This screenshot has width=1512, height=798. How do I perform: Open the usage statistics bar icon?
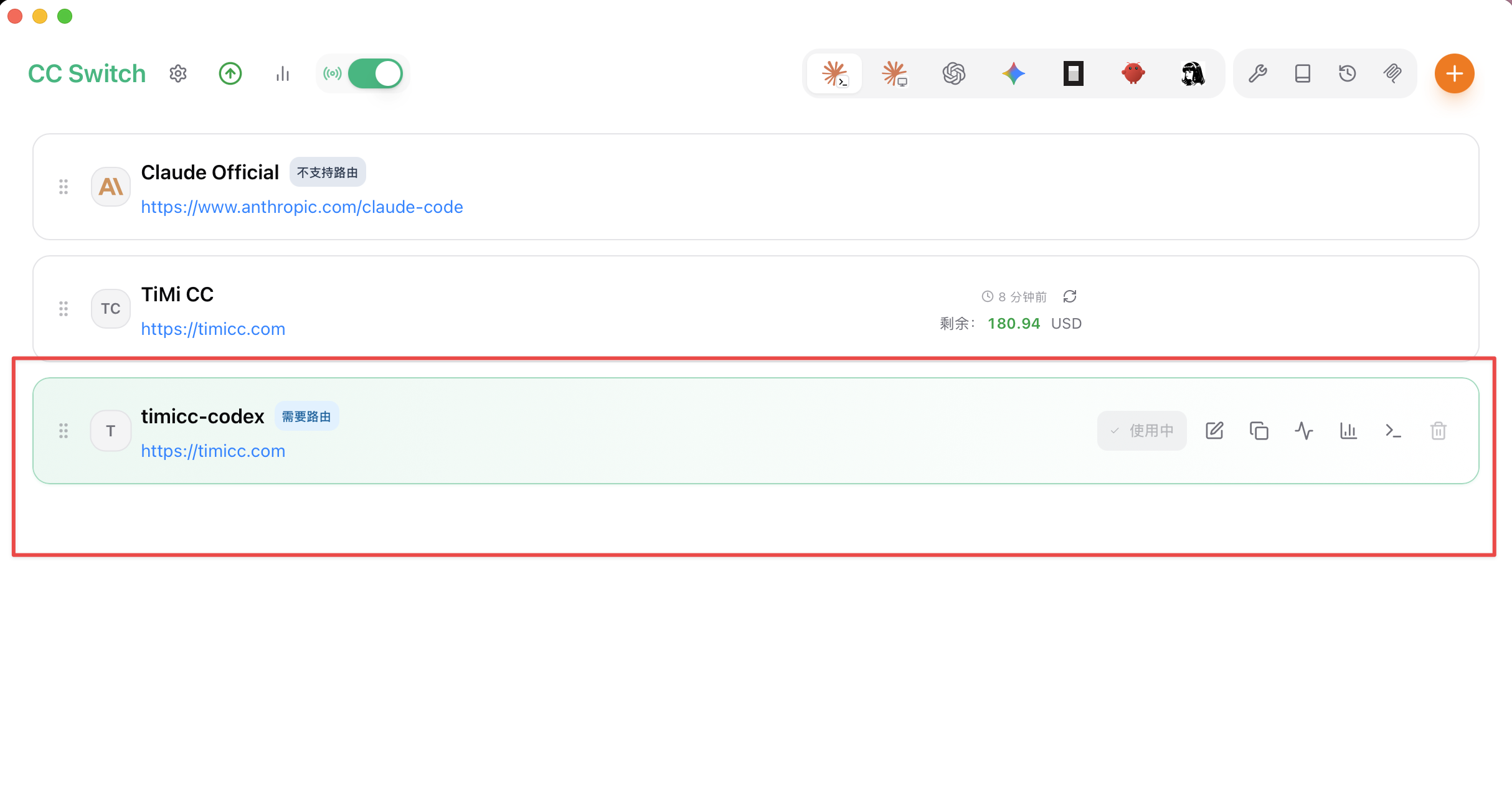pos(283,73)
